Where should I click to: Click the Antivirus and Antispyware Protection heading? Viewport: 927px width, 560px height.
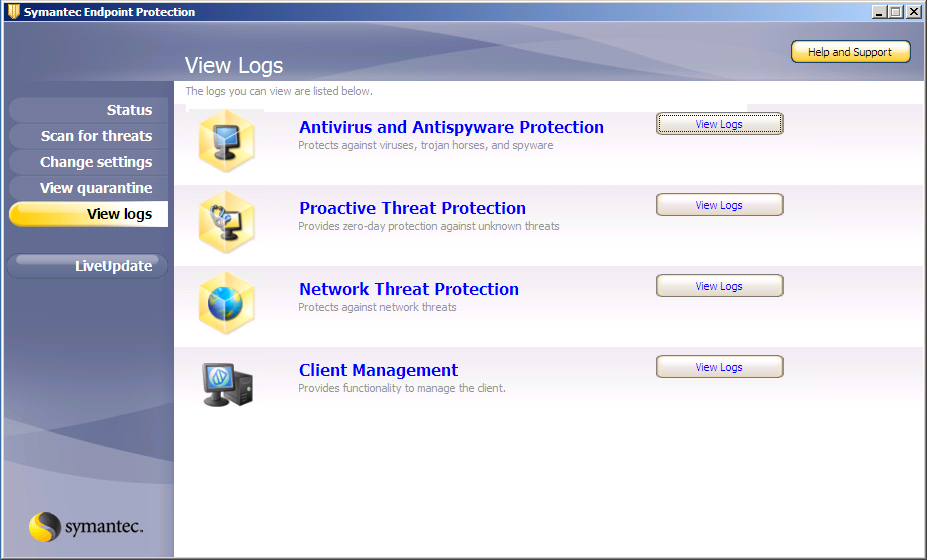[x=451, y=127]
